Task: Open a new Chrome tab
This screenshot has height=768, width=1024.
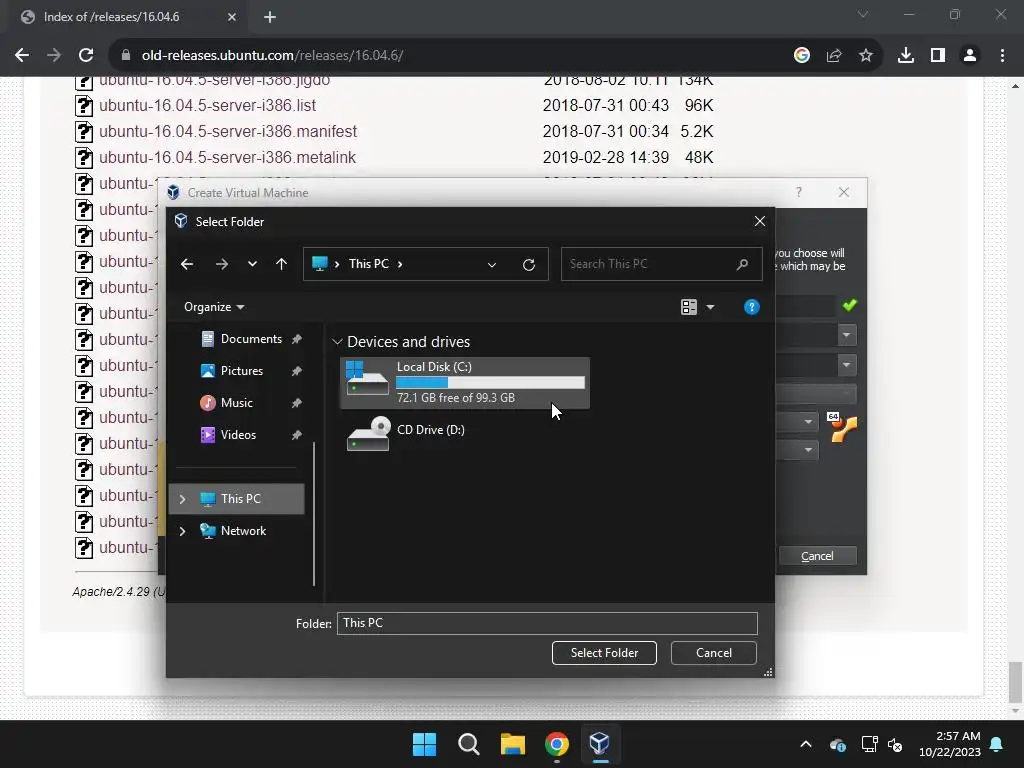Action: 270,17
